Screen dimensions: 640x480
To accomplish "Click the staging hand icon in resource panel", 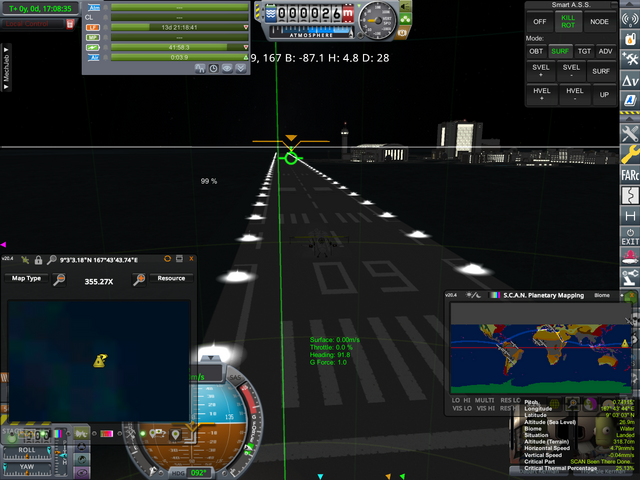I will coord(200,68).
